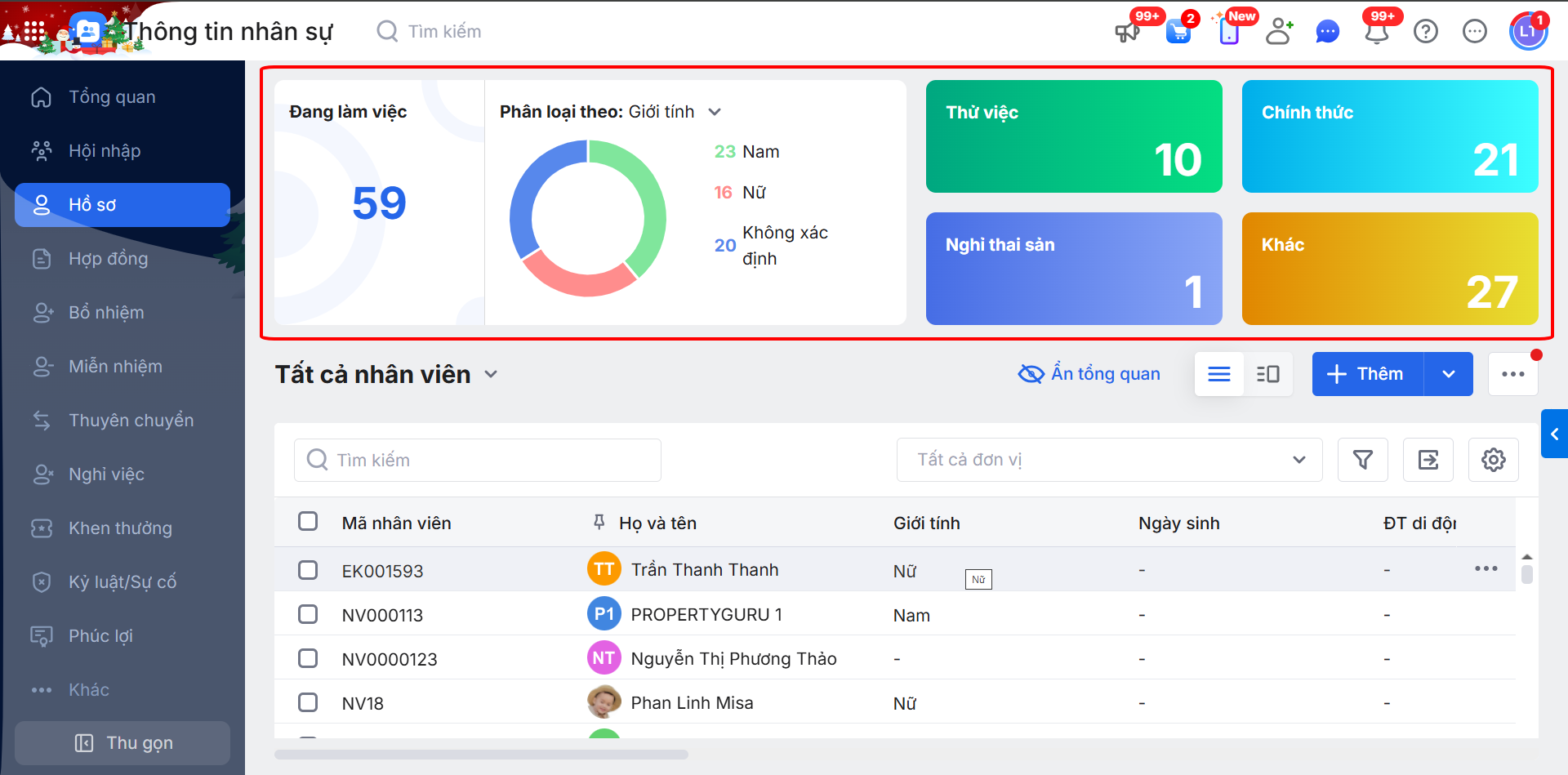1568x775 pixels.
Task: Collapse sidebar with Thu gọn button
Action: 122,743
